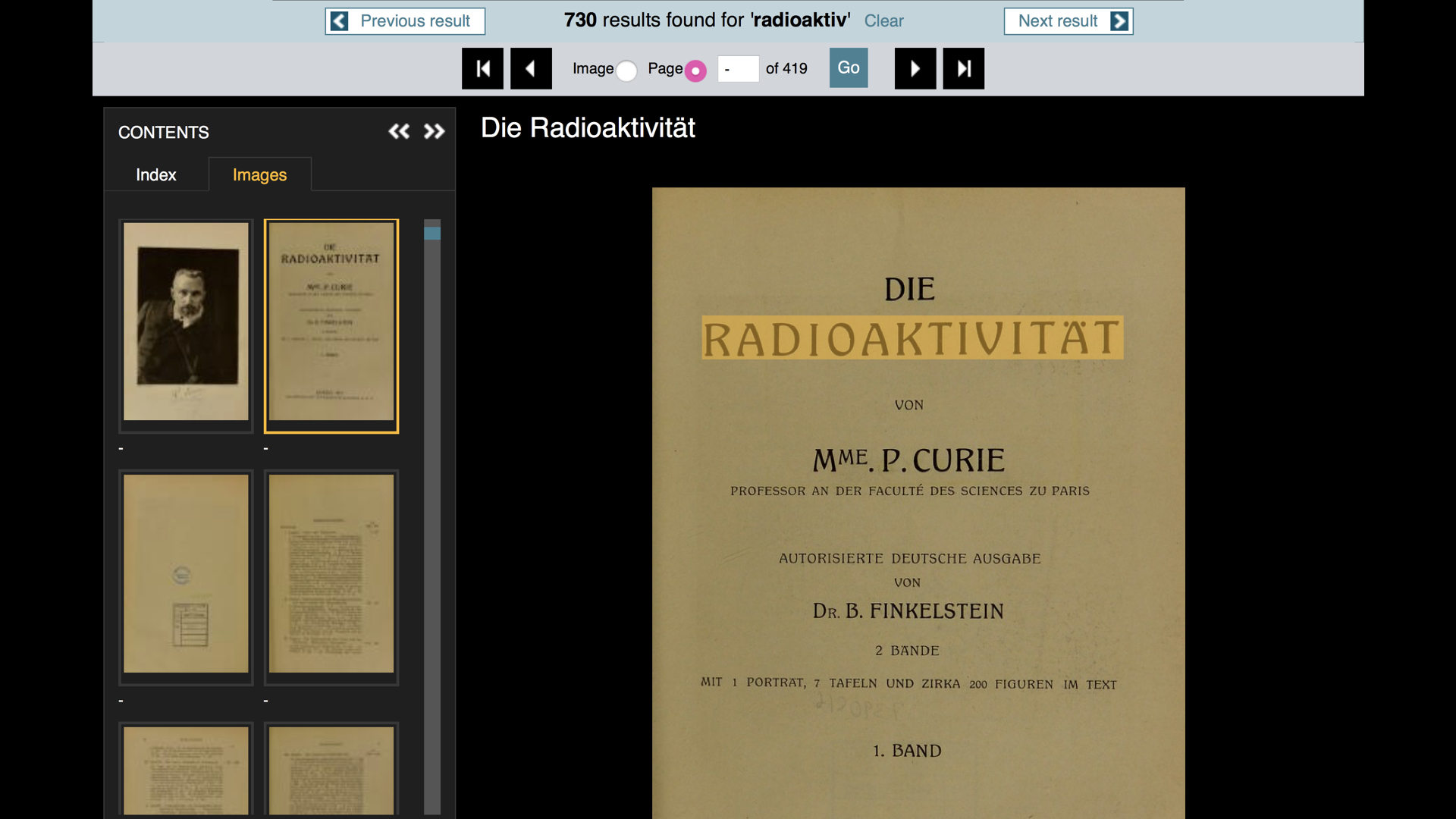This screenshot has width=1456, height=819.
Task: Open the Radioaktivität title page thumbnail
Action: [x=331, y=322]
